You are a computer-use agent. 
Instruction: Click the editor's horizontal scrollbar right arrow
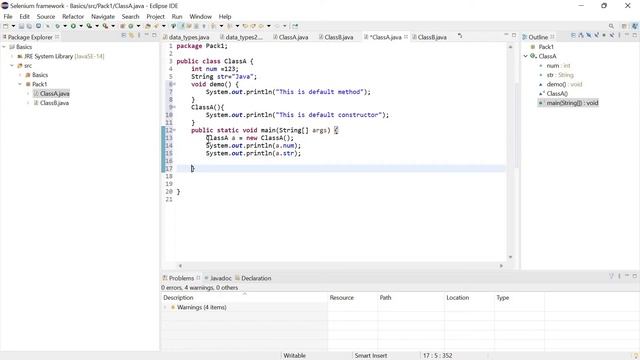[x=501, y=266]
